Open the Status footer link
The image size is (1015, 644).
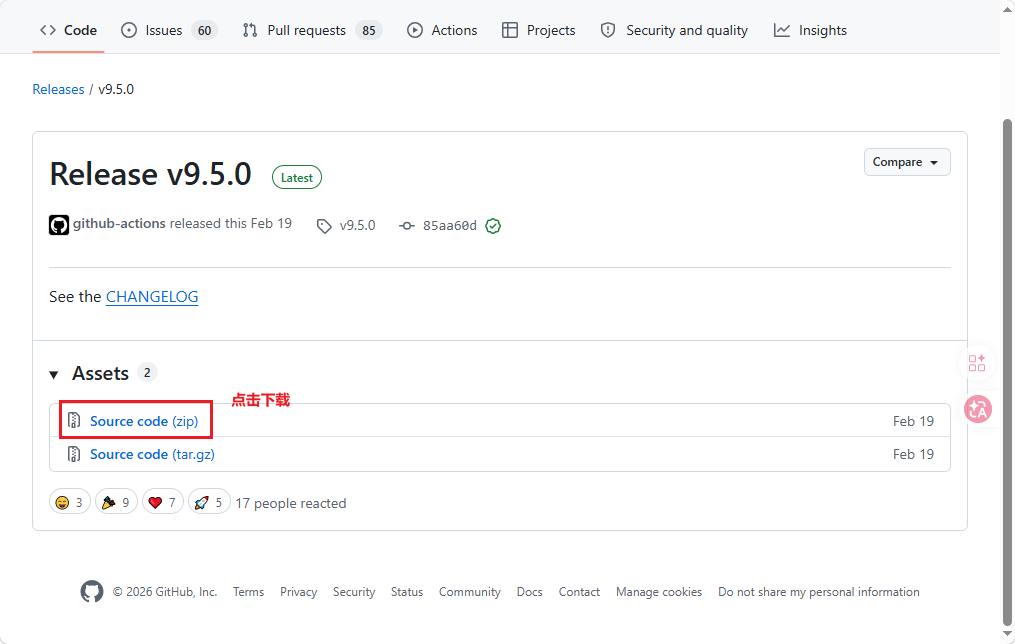point(407,592)
